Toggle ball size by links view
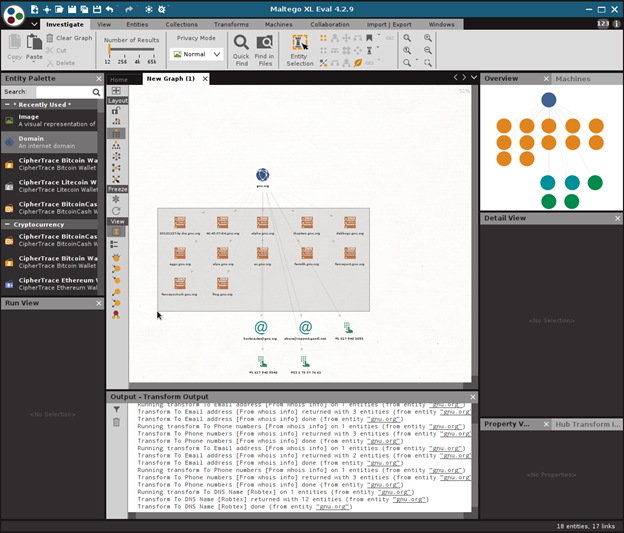624x533 pixels. 116,269
